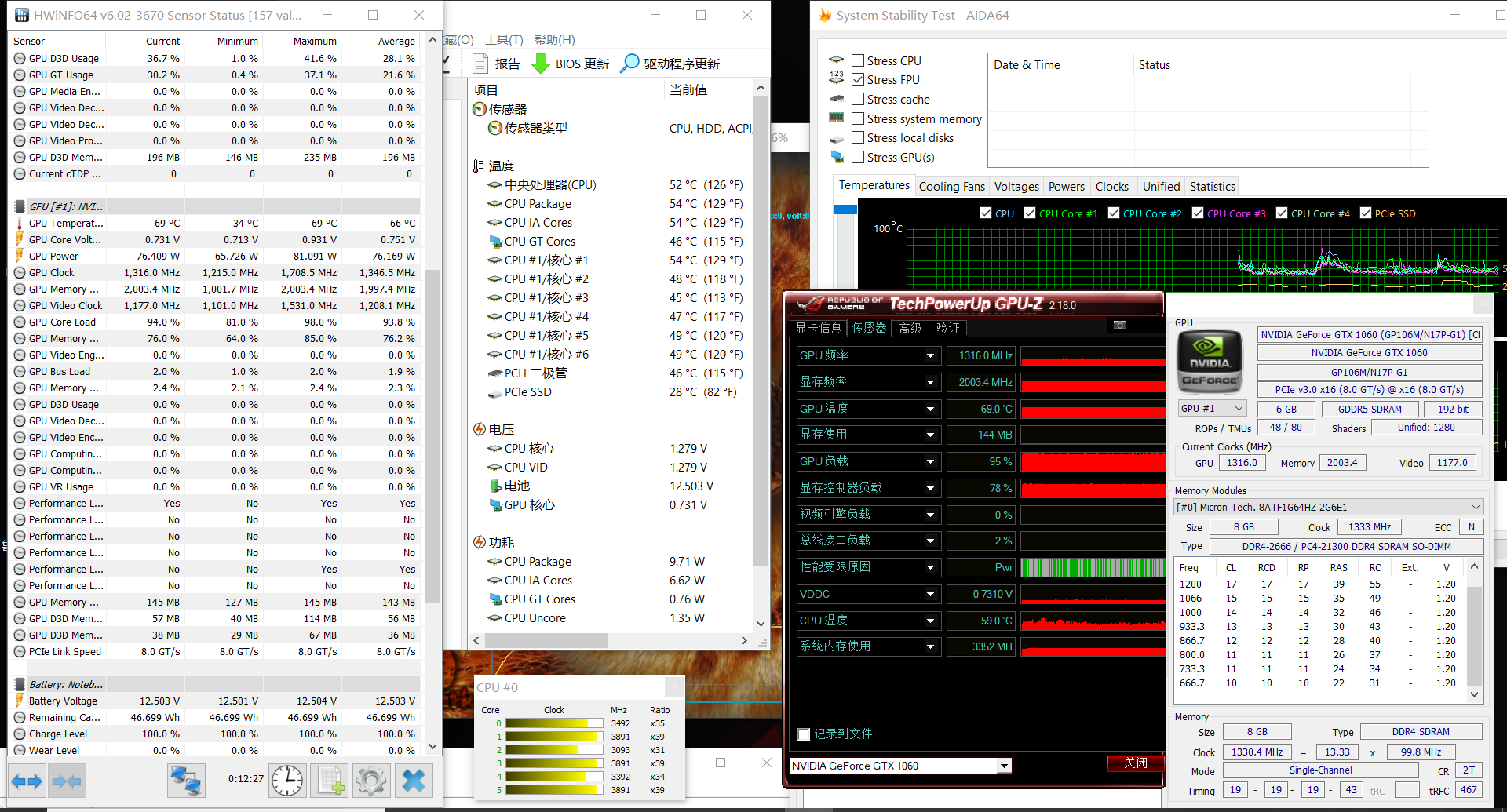The width and height of the screenshot is (1507, 812).
Task: Switch to Cooling Fans tab
Action: (x=951, y=186)
